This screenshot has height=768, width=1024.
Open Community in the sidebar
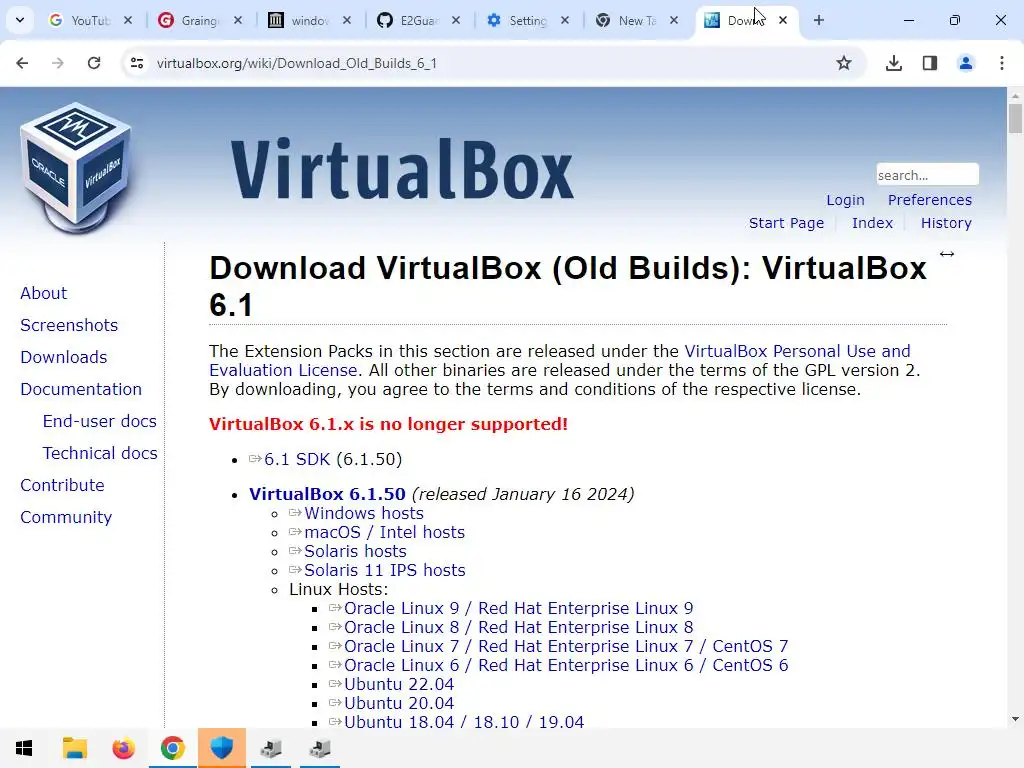pos(66,517)
